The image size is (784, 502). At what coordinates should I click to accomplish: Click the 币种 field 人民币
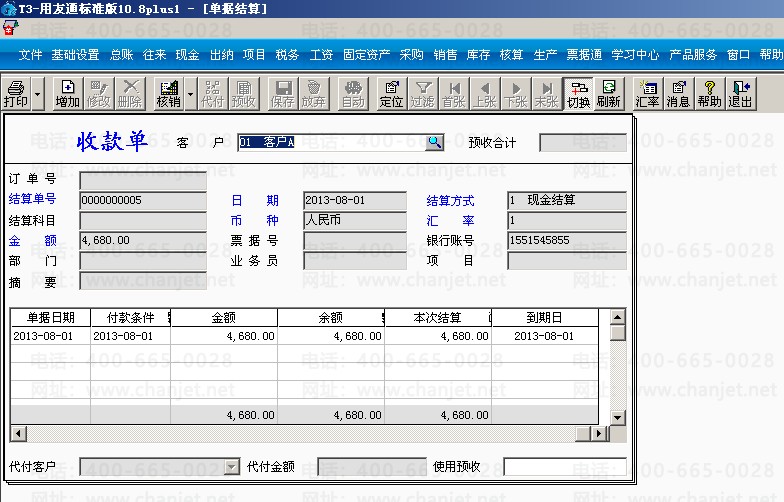[354, 220]
